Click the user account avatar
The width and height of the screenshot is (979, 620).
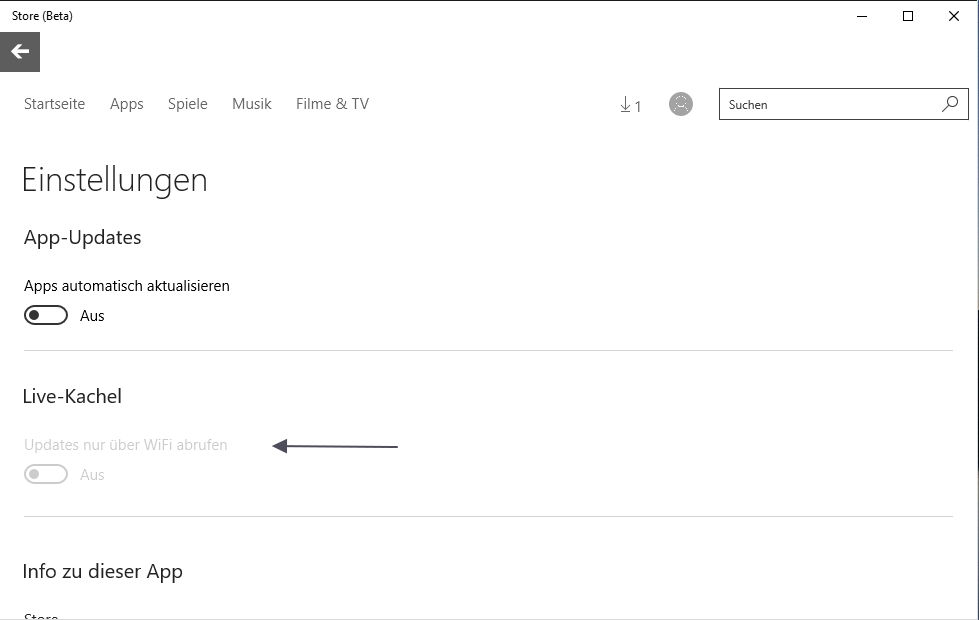[681, 104]
